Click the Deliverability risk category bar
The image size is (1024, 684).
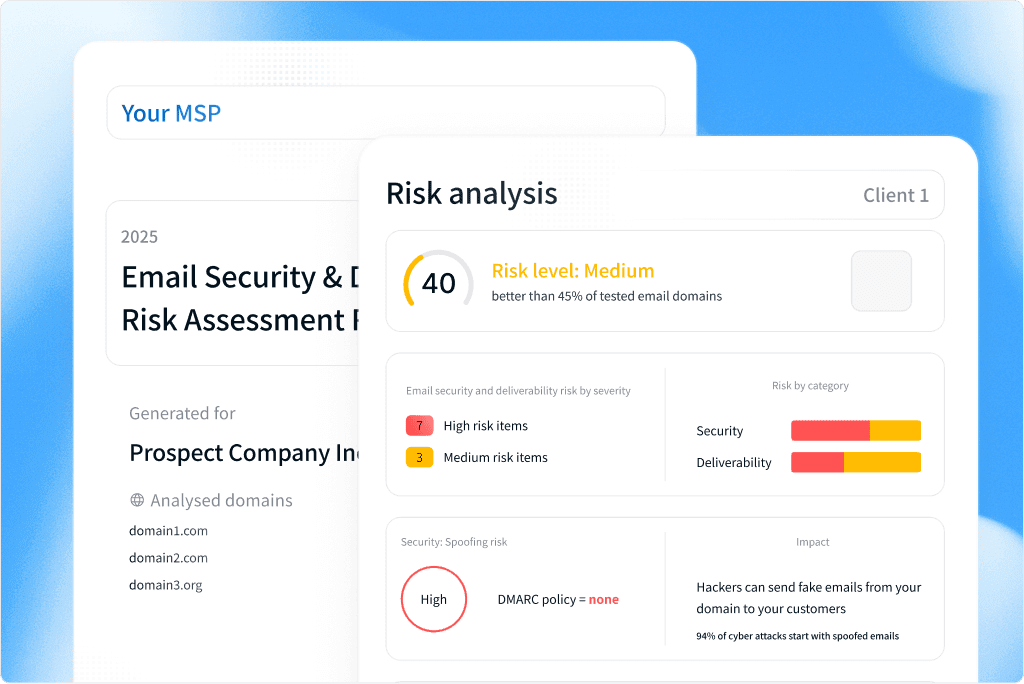pos(856,462)
